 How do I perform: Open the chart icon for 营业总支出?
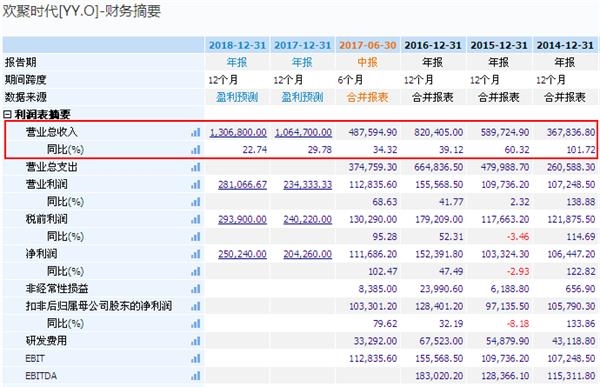196,167
